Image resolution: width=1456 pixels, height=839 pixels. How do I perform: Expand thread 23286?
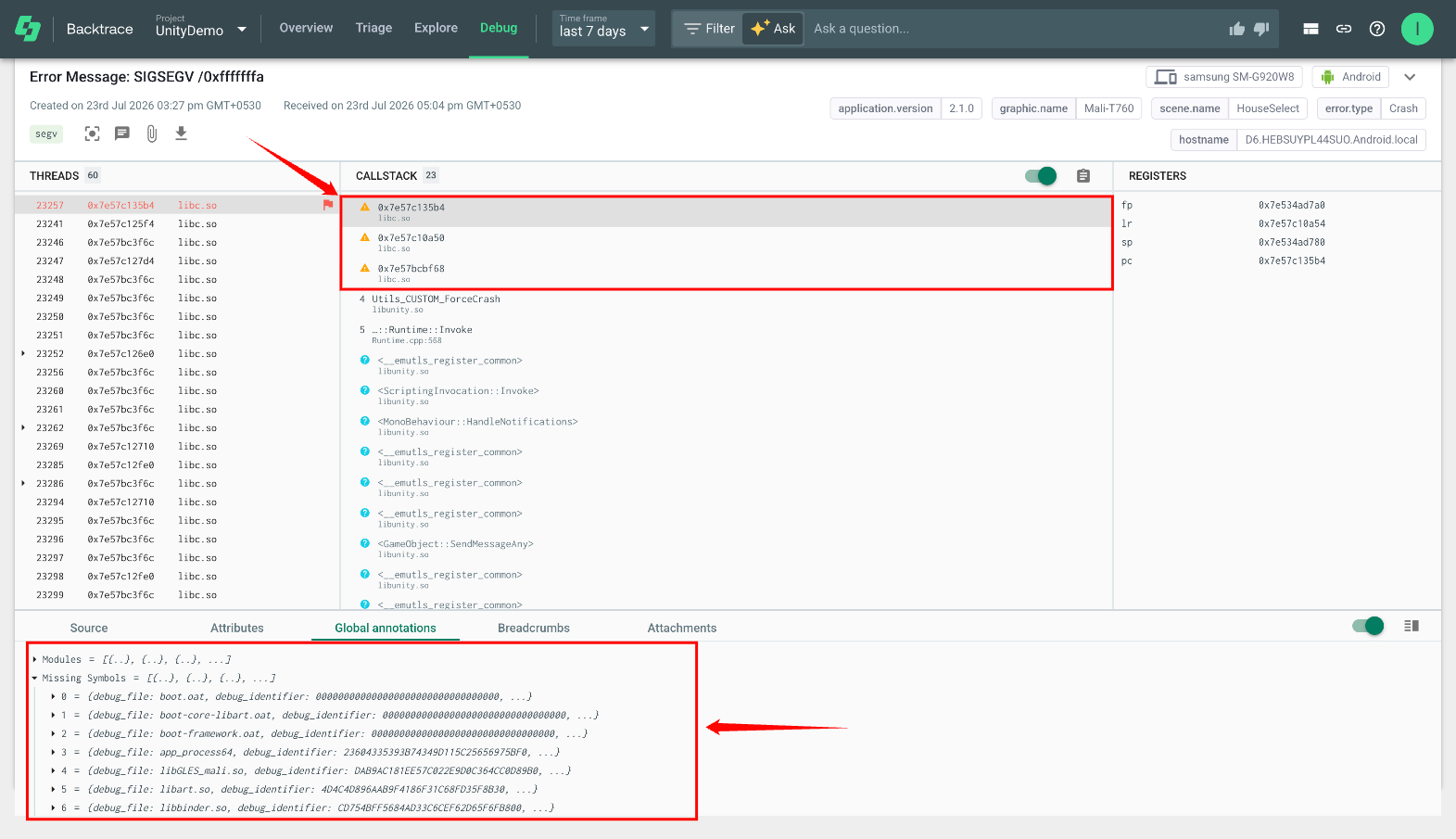(x=23, y=483)
